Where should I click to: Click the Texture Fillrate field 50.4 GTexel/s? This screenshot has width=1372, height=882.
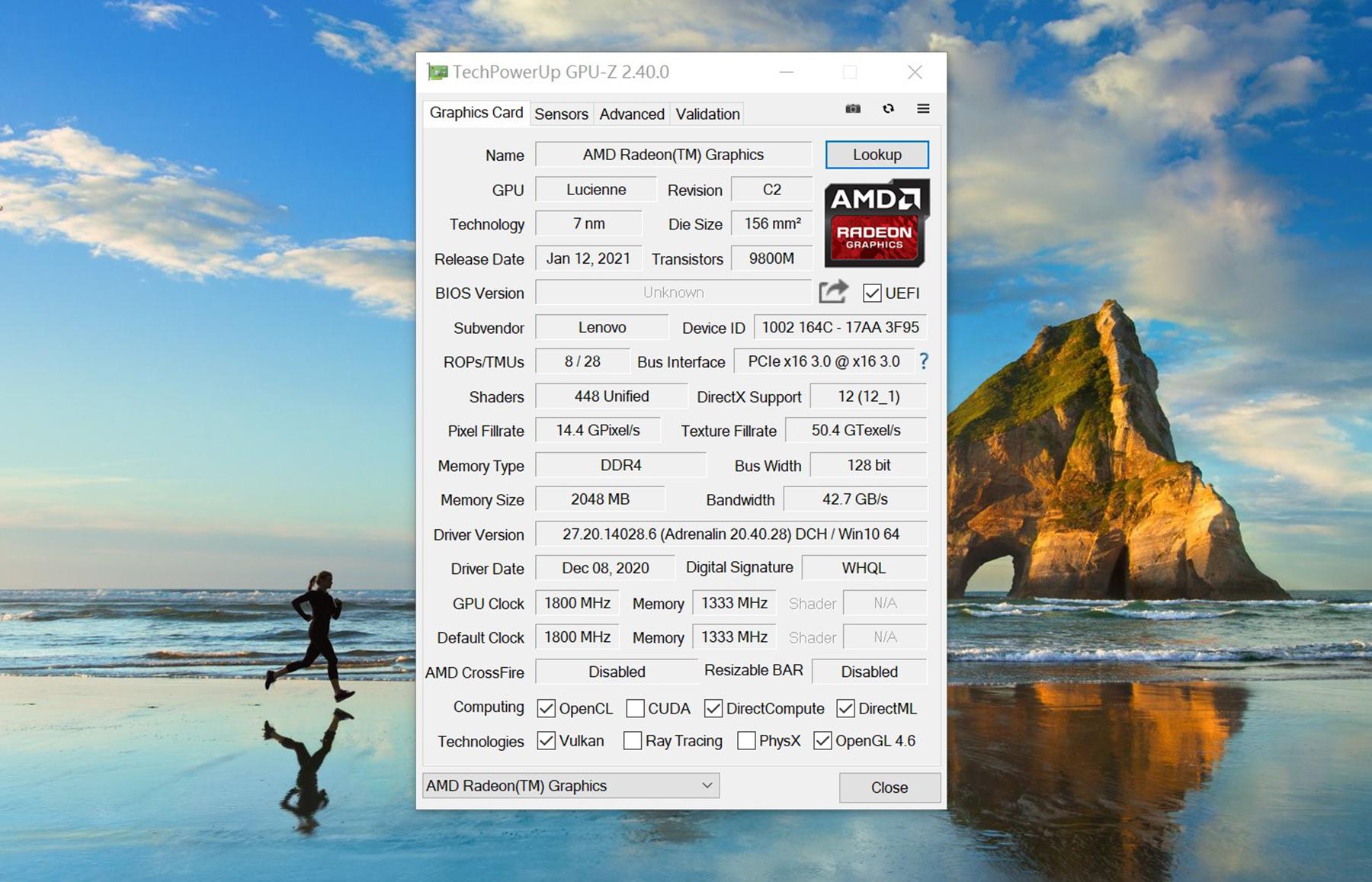click(856, 431)
